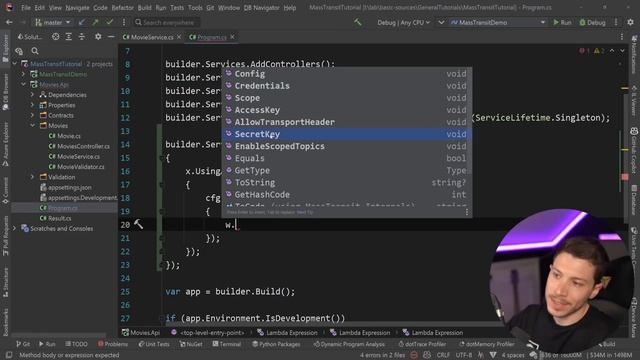Go back with the navigation arrow
The height and width of the screenshot is (360, 640).
coord(9,22)
